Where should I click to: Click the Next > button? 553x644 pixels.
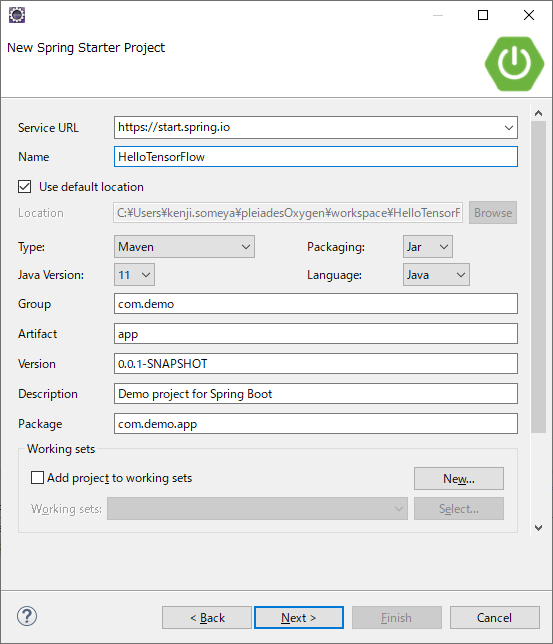tap(299, 618)
